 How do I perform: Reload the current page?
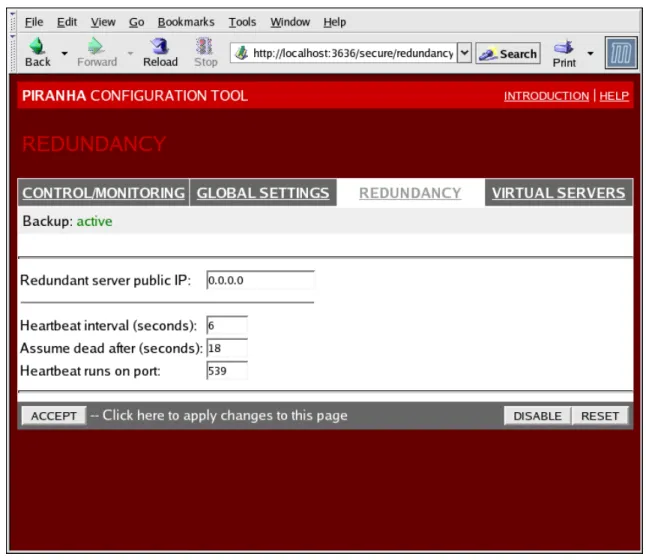[x=160, y=52]
